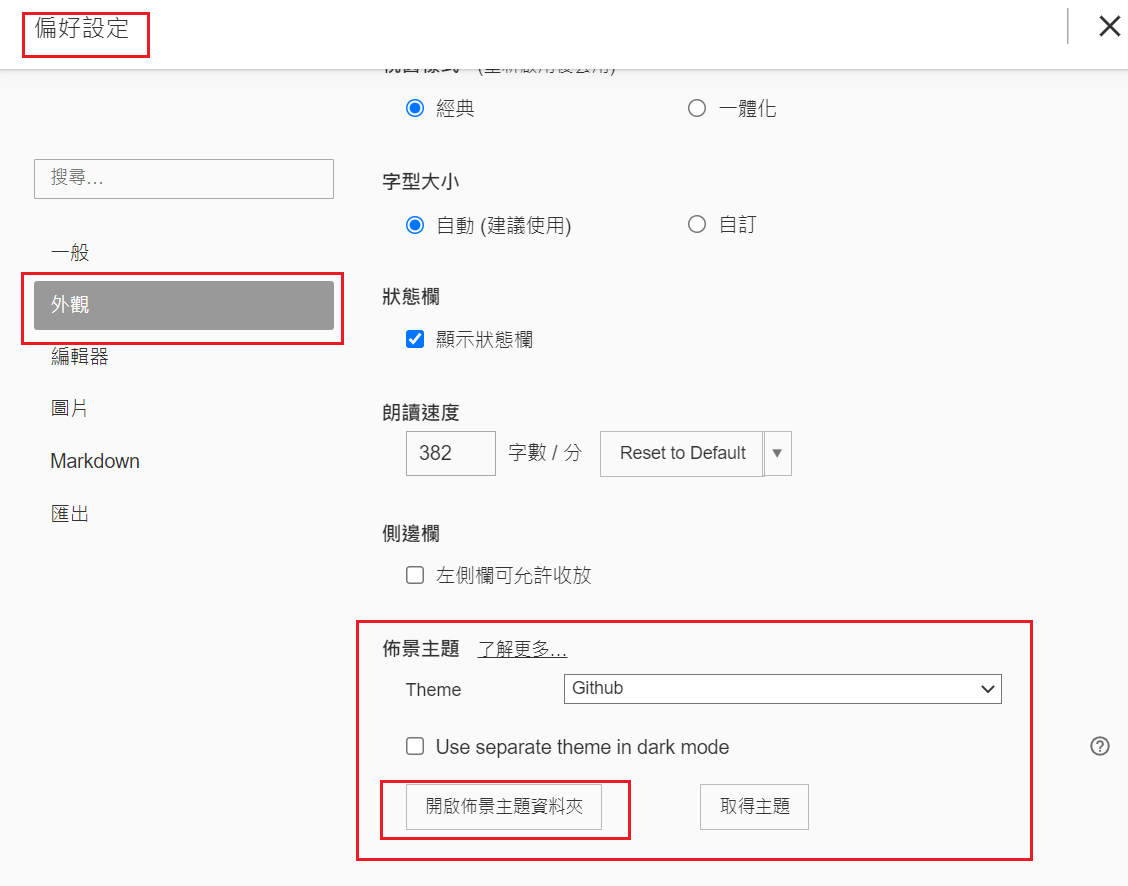Click the 開啟佈景主題資料夾 button

point(503,807)
